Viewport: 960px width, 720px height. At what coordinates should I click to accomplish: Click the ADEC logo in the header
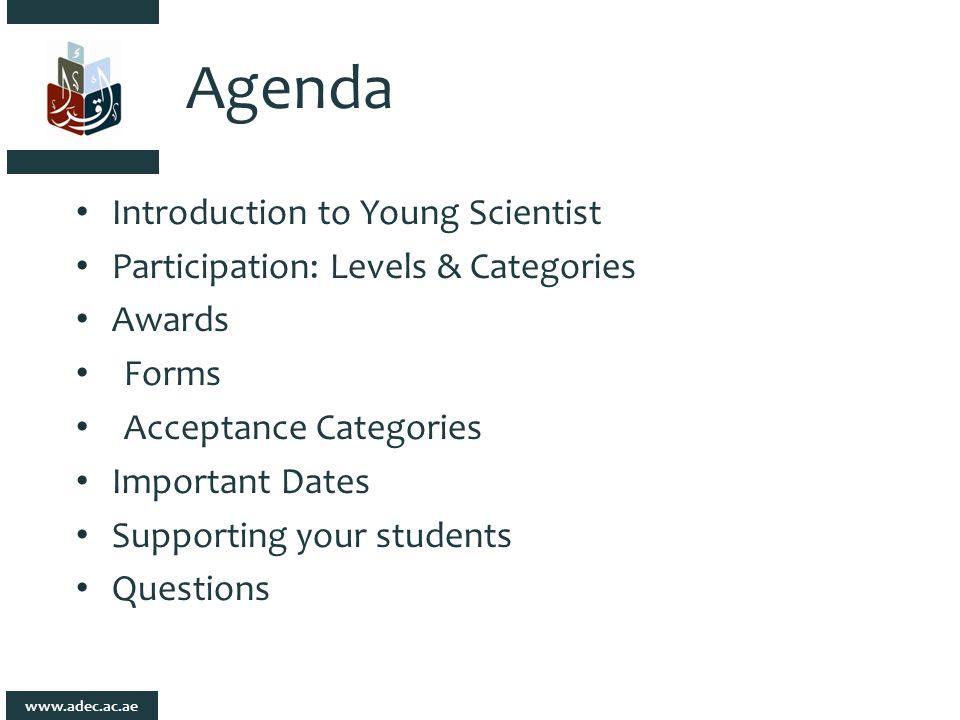[84, 88]
